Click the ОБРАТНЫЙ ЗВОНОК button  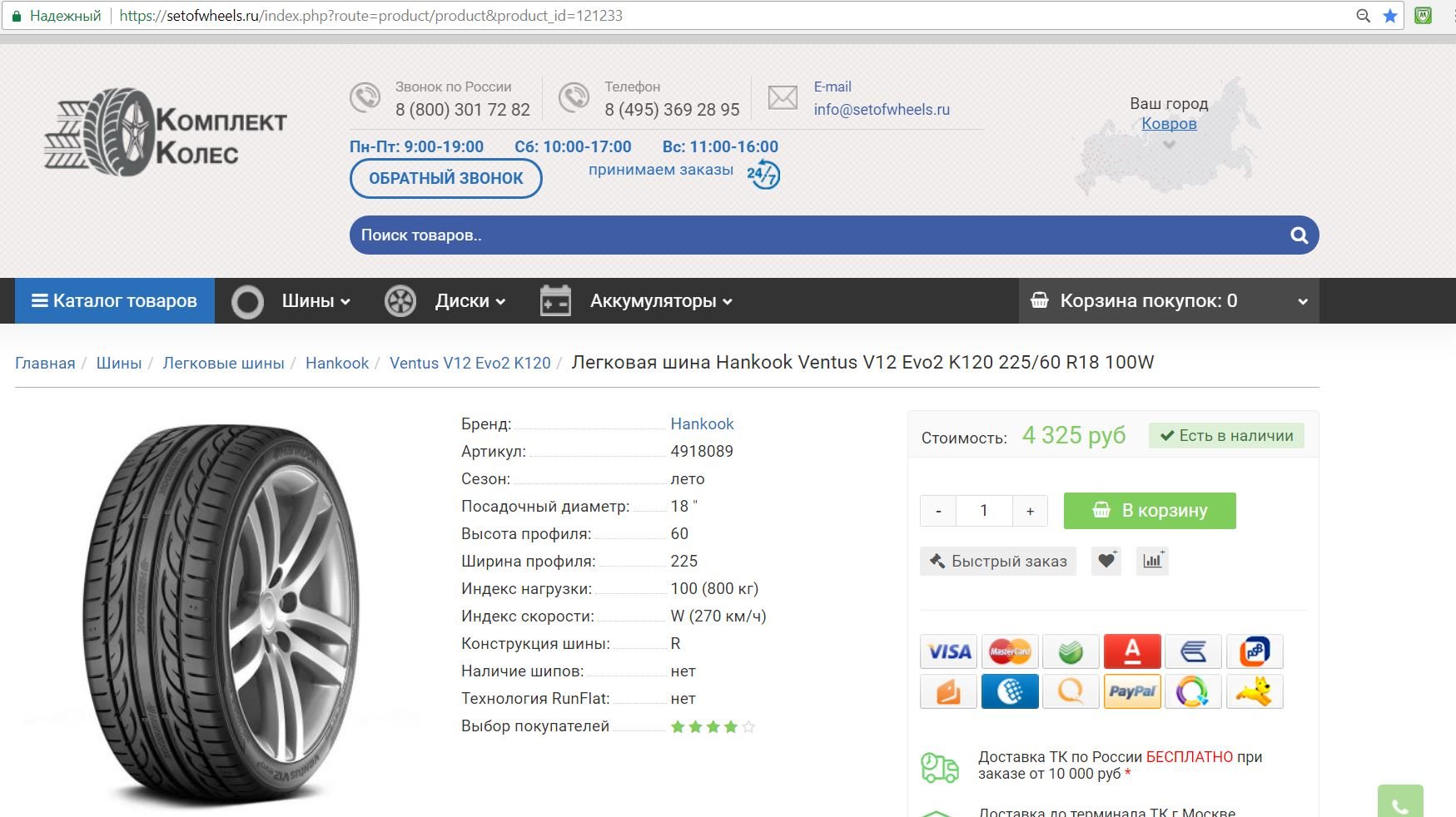coord(446,179)
